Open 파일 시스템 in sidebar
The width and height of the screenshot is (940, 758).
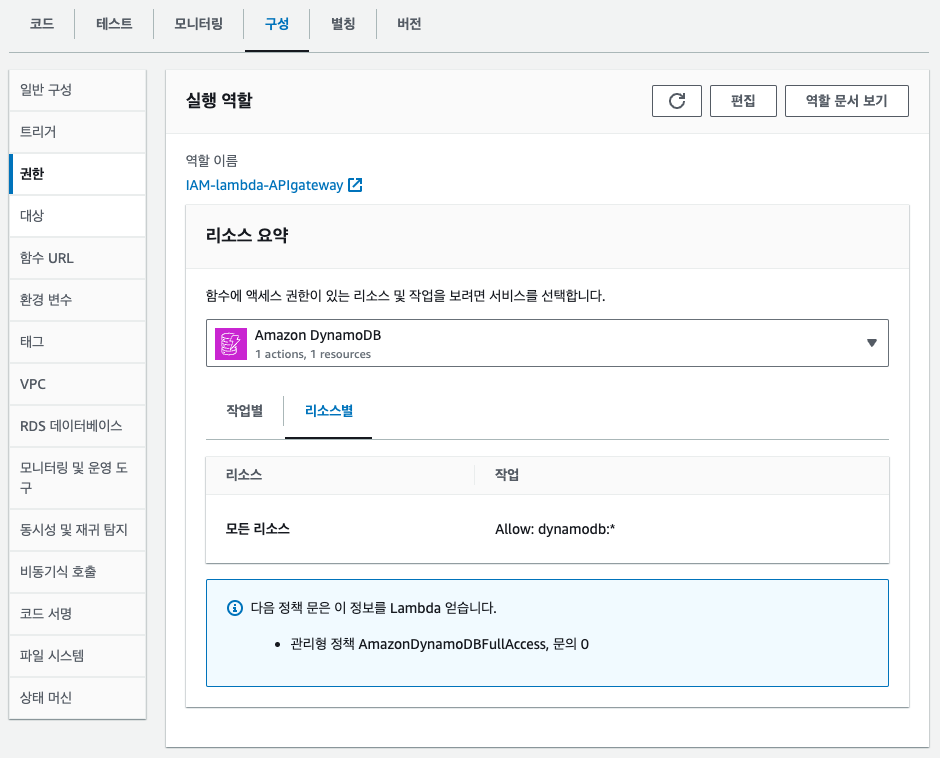tap(77, 655)
